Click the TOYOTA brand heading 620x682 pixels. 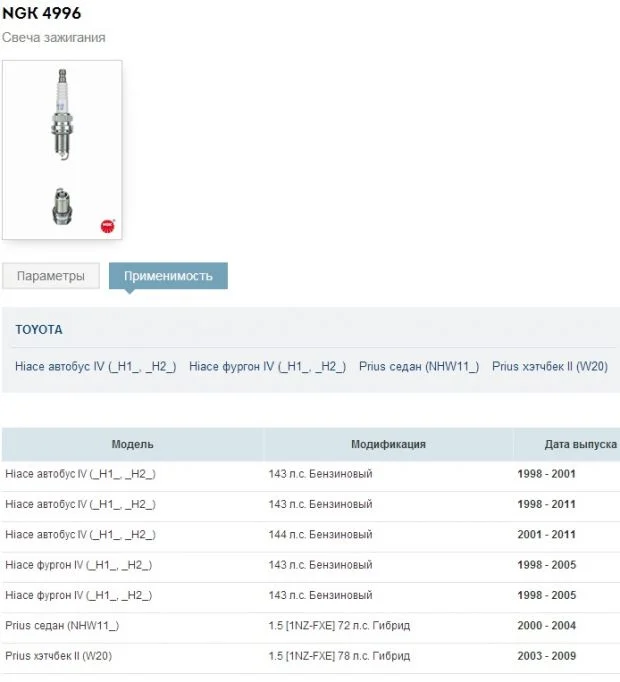[x=39, y=330]
